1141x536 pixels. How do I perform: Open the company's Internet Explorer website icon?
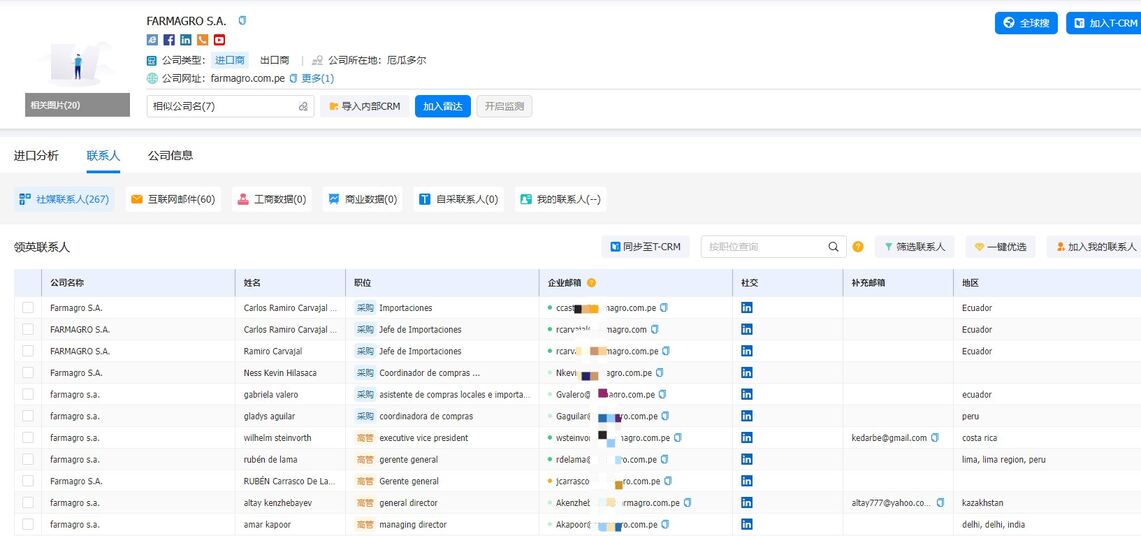pos(152,40)
